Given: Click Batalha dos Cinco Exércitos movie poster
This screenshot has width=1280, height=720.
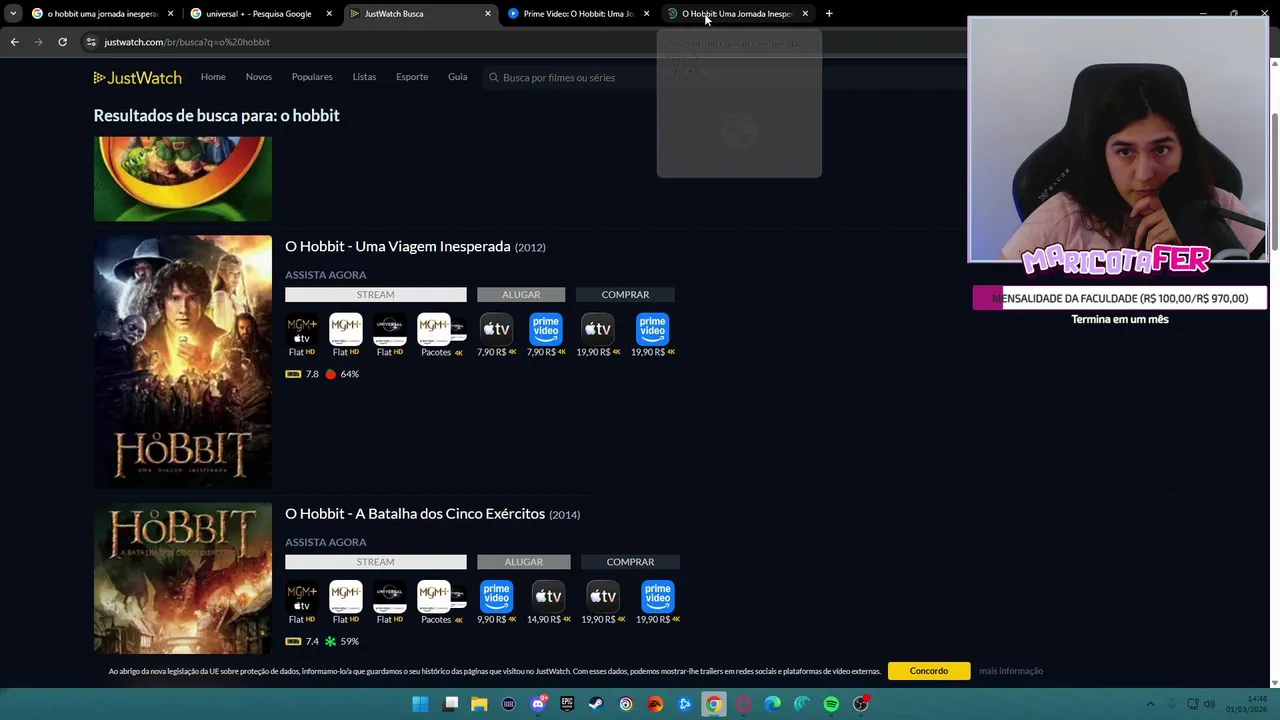Looking at the screenshot, I should (183, 579).
